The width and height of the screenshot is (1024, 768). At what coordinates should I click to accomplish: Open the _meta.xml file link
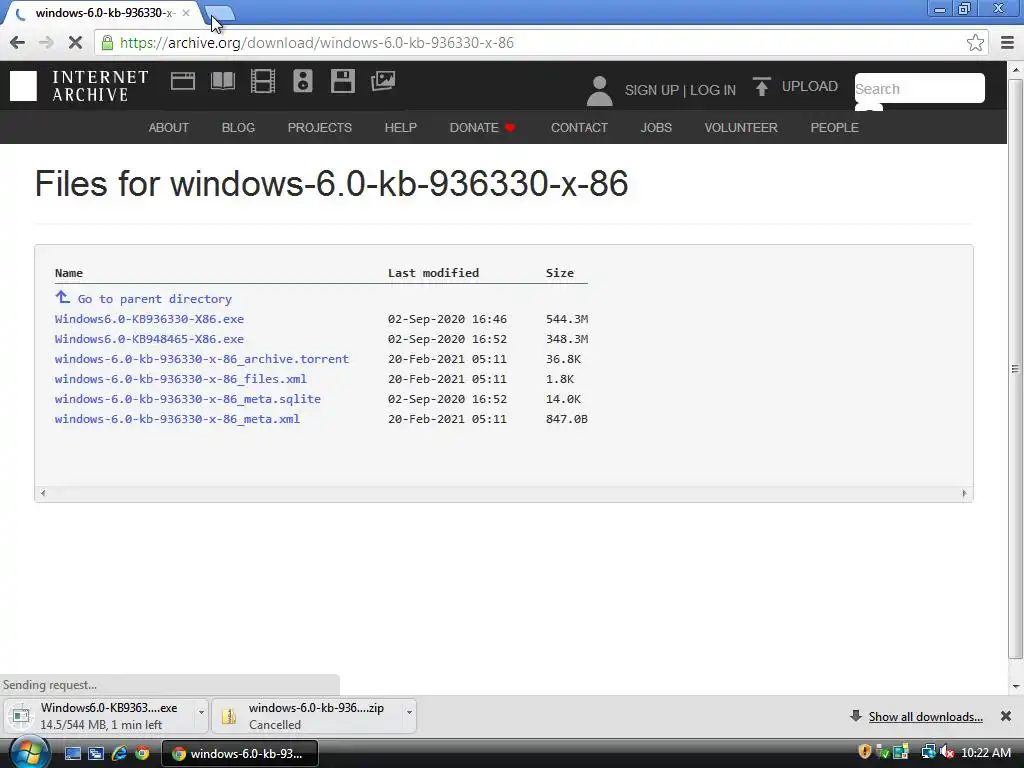178,419
